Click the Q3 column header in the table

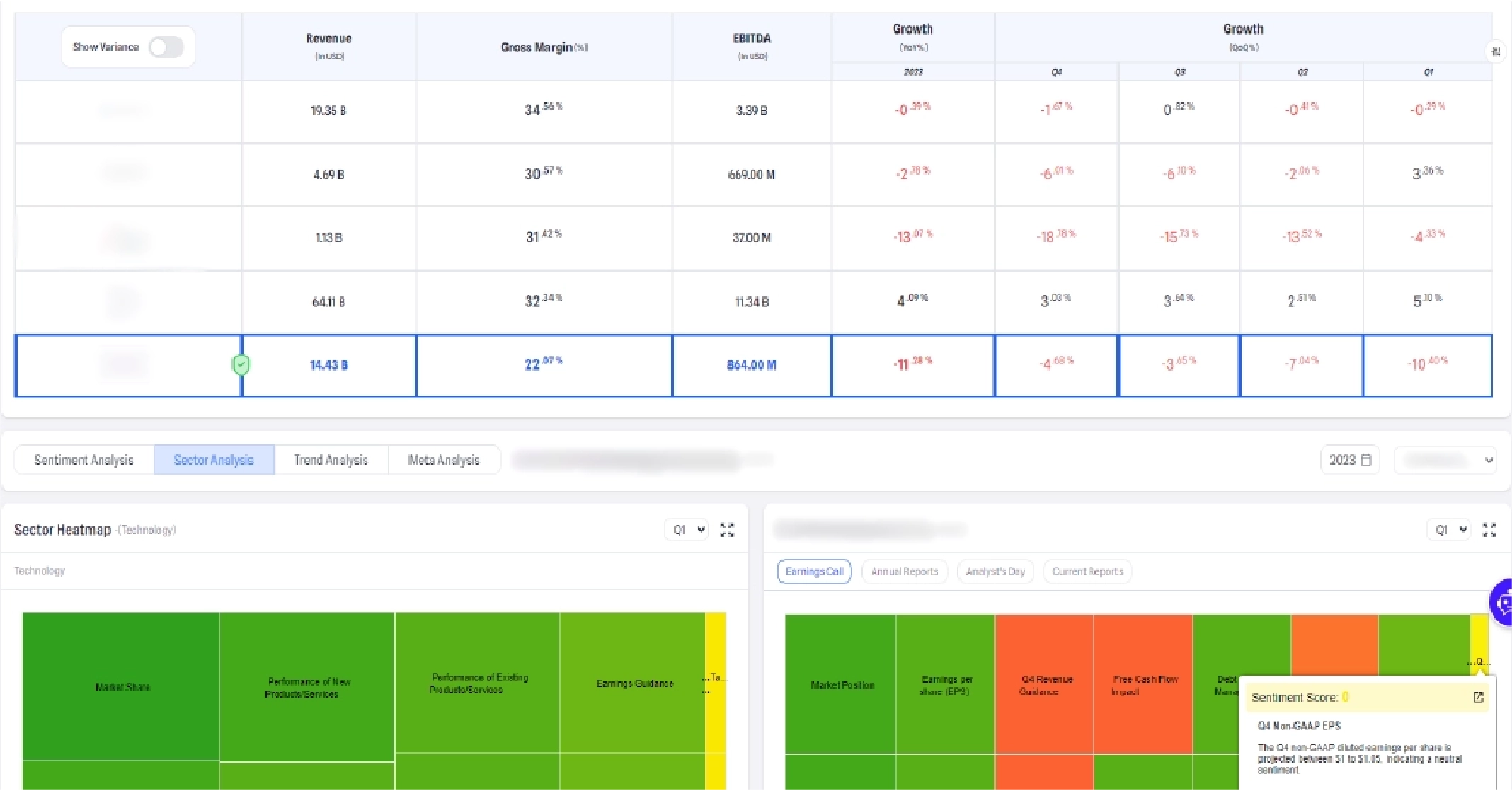[x=1179, y=72]
